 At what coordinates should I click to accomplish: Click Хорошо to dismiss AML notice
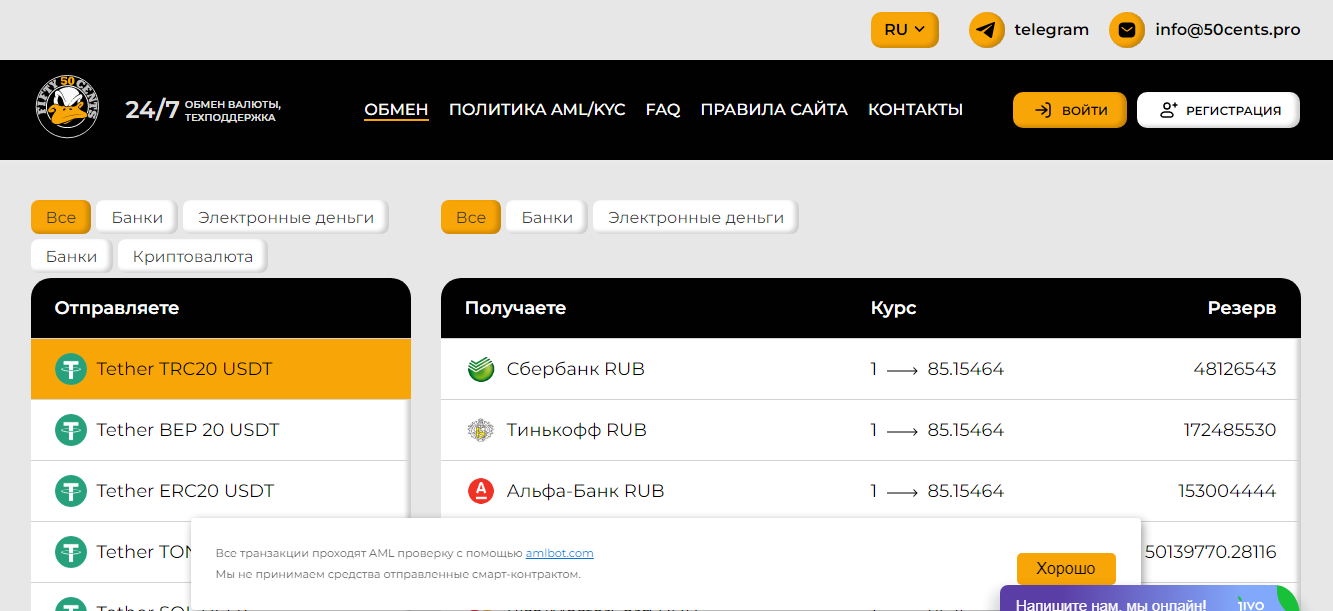(1066, 569)
